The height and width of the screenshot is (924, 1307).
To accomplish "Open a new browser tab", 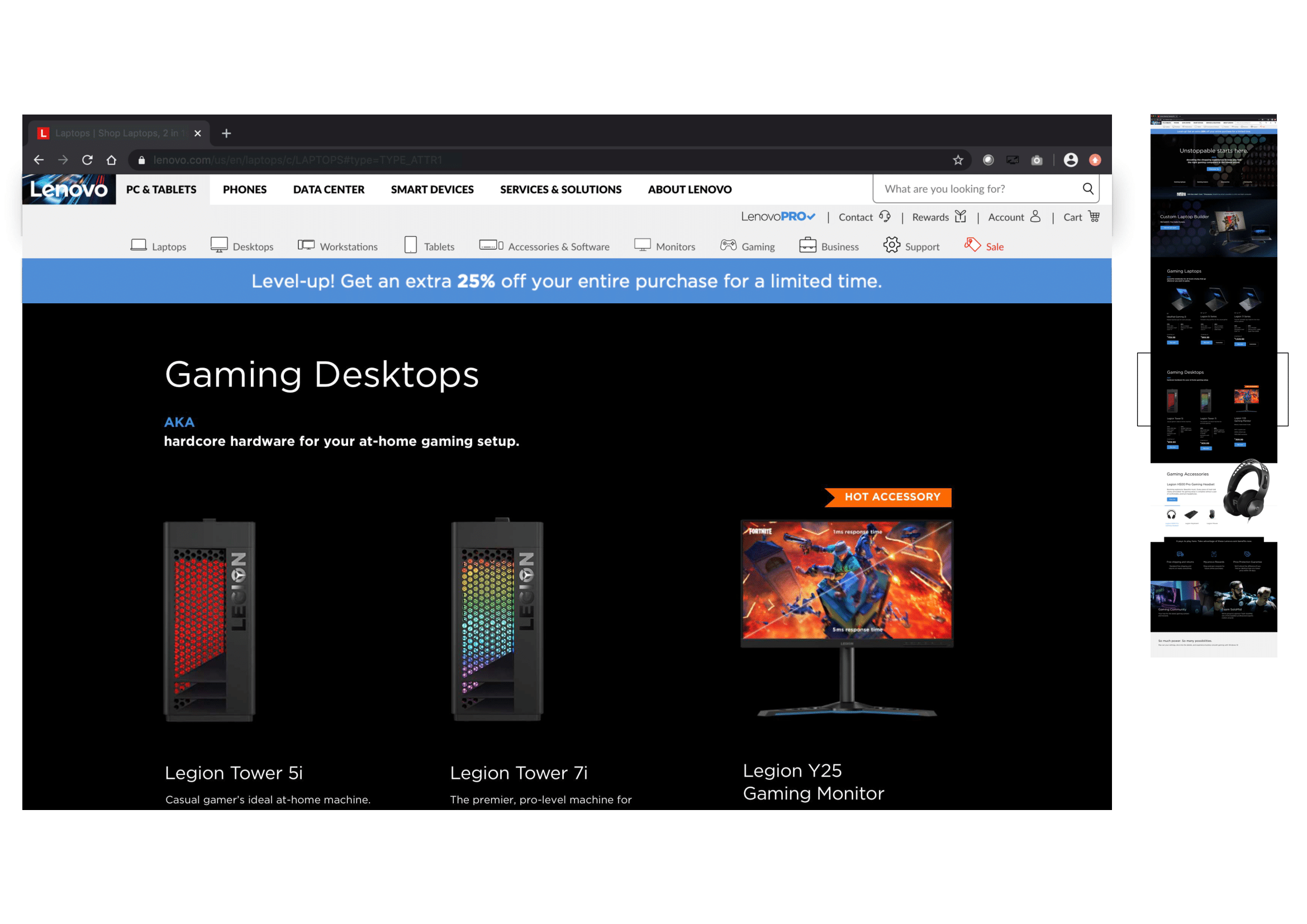I will tap(226, 133).
